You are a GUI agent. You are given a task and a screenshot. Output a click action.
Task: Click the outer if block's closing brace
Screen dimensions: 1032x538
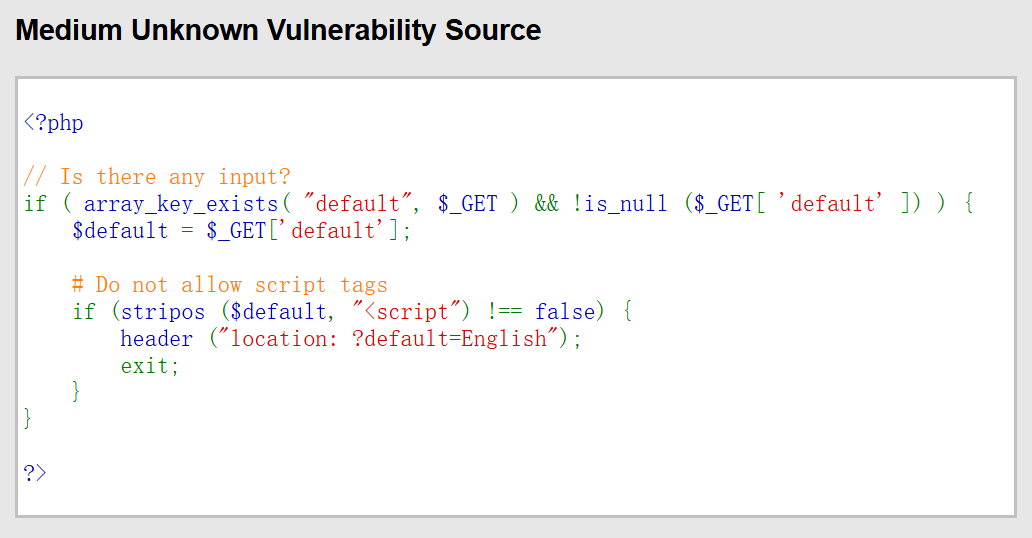click(28, 419)
